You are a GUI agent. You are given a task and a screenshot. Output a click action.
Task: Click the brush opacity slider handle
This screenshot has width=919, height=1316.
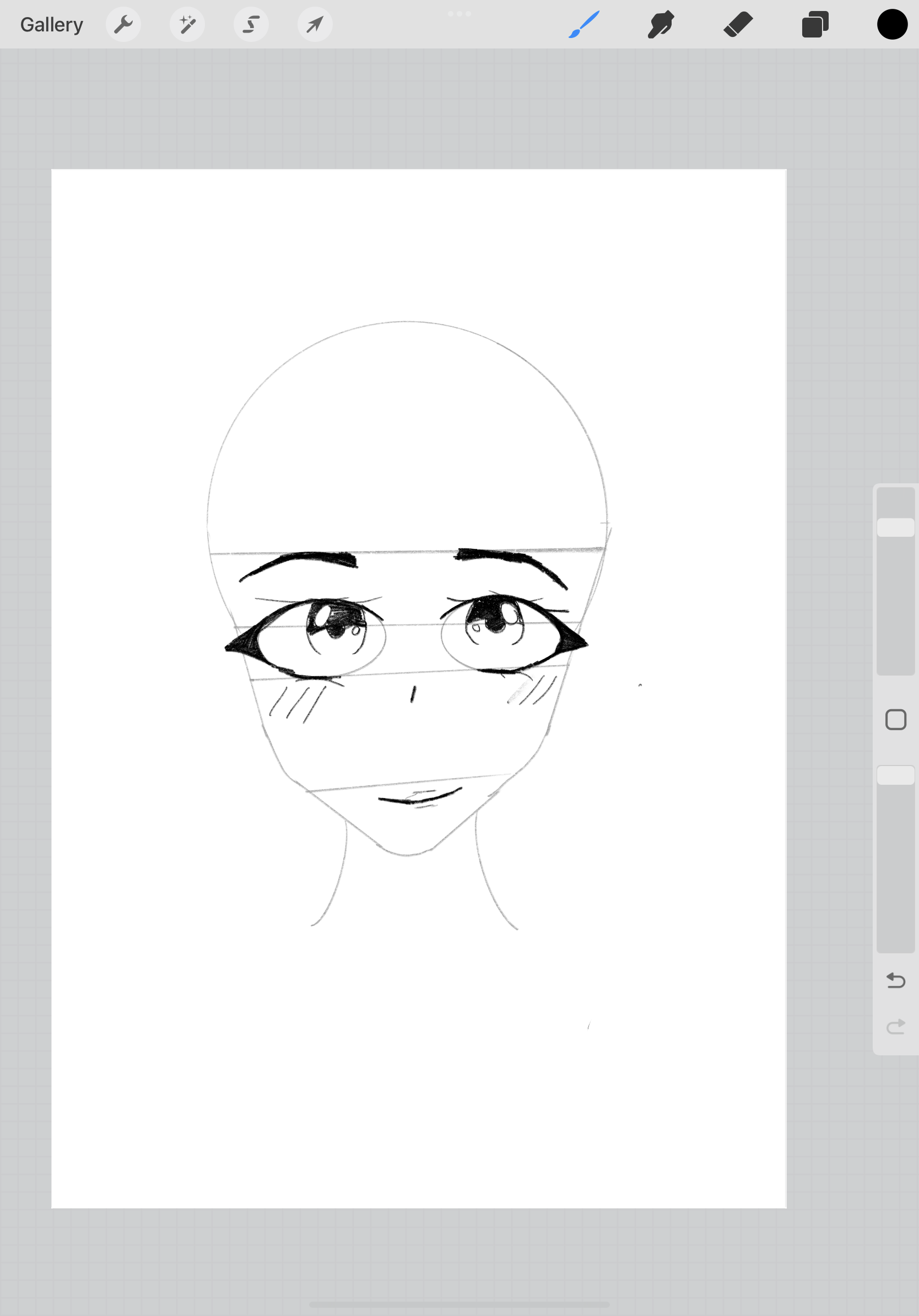(x=895, y=775)
